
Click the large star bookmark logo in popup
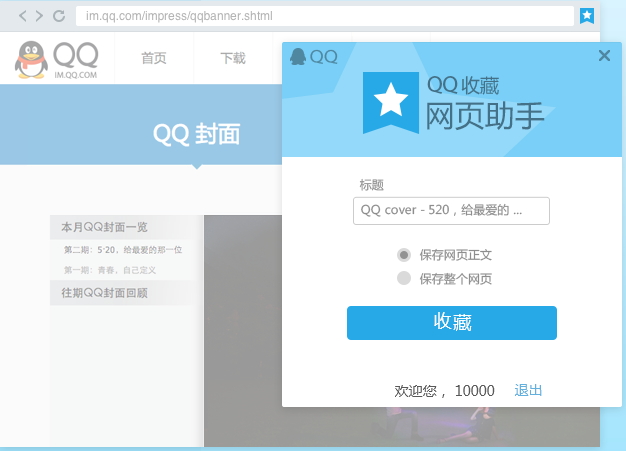click(x=391, y=103)
